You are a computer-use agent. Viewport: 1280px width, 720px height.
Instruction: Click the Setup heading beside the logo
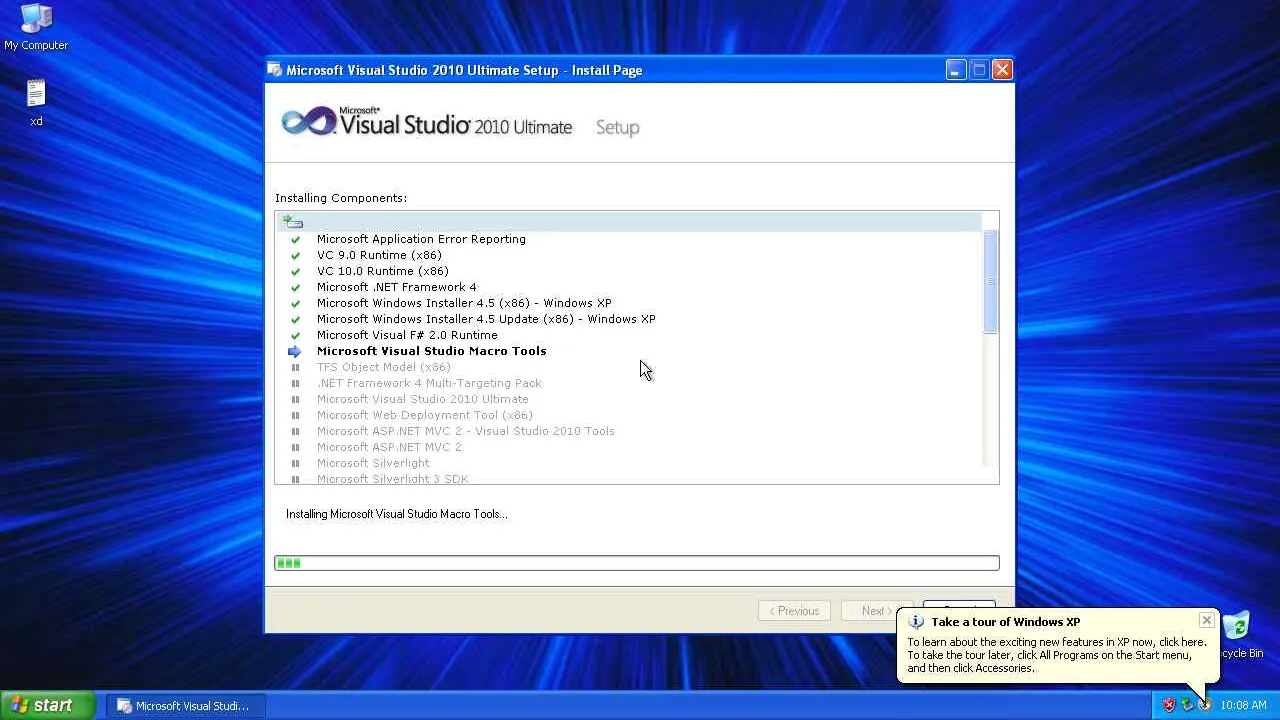pyautogui.click(x=617, y=127)
